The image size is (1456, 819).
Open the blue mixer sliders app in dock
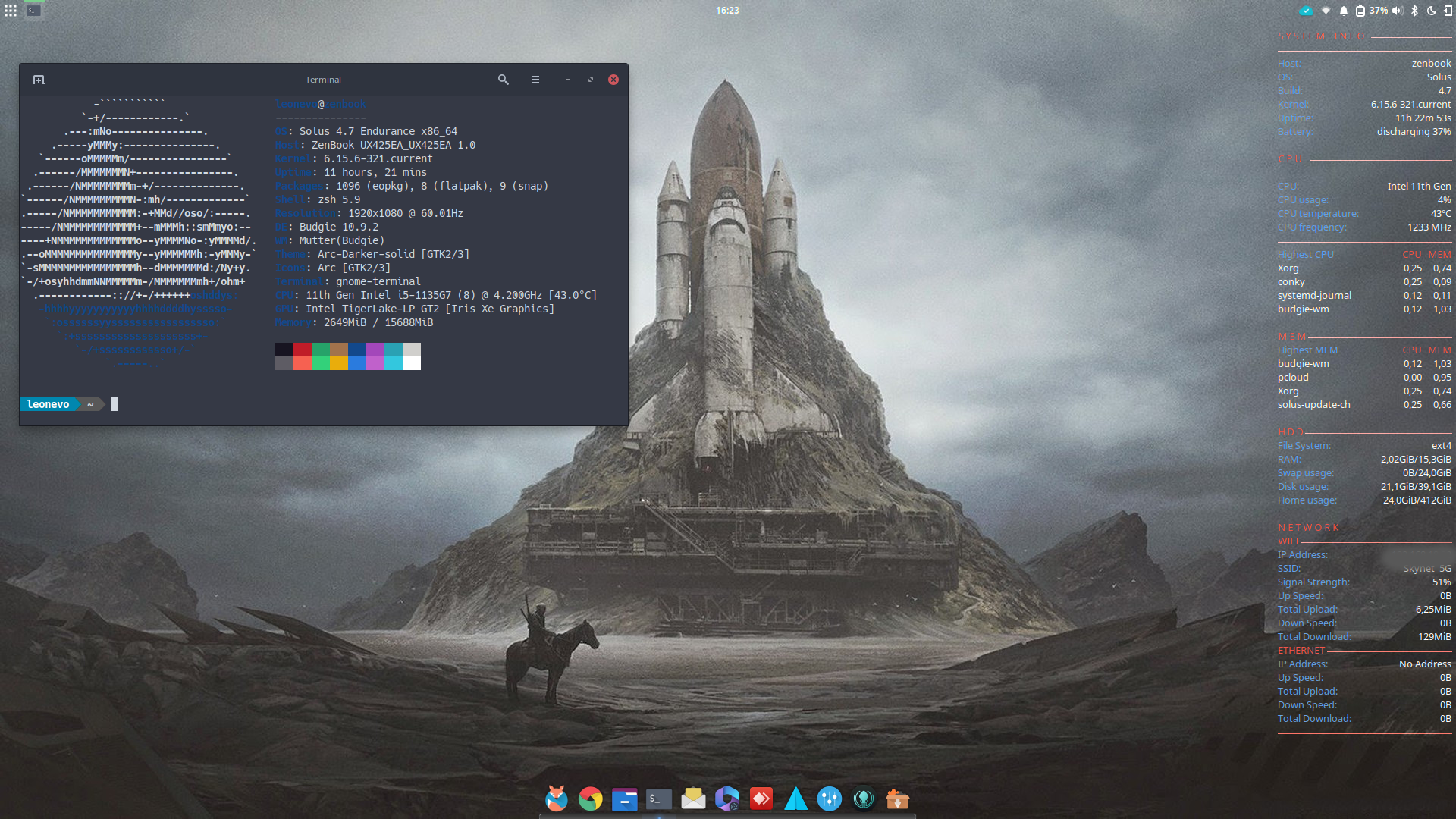[830, 799]
